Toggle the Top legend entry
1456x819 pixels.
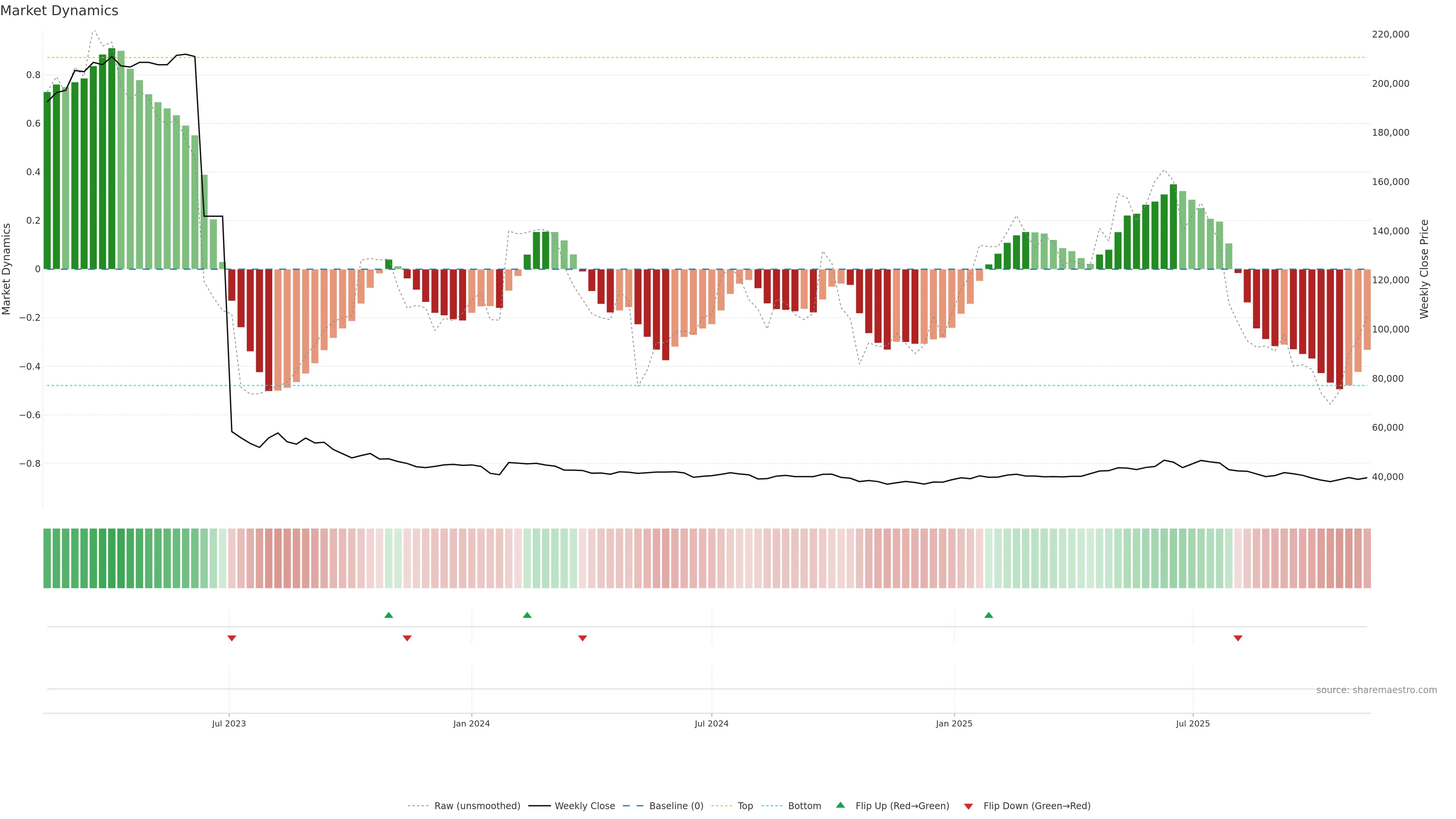(745, 806)
